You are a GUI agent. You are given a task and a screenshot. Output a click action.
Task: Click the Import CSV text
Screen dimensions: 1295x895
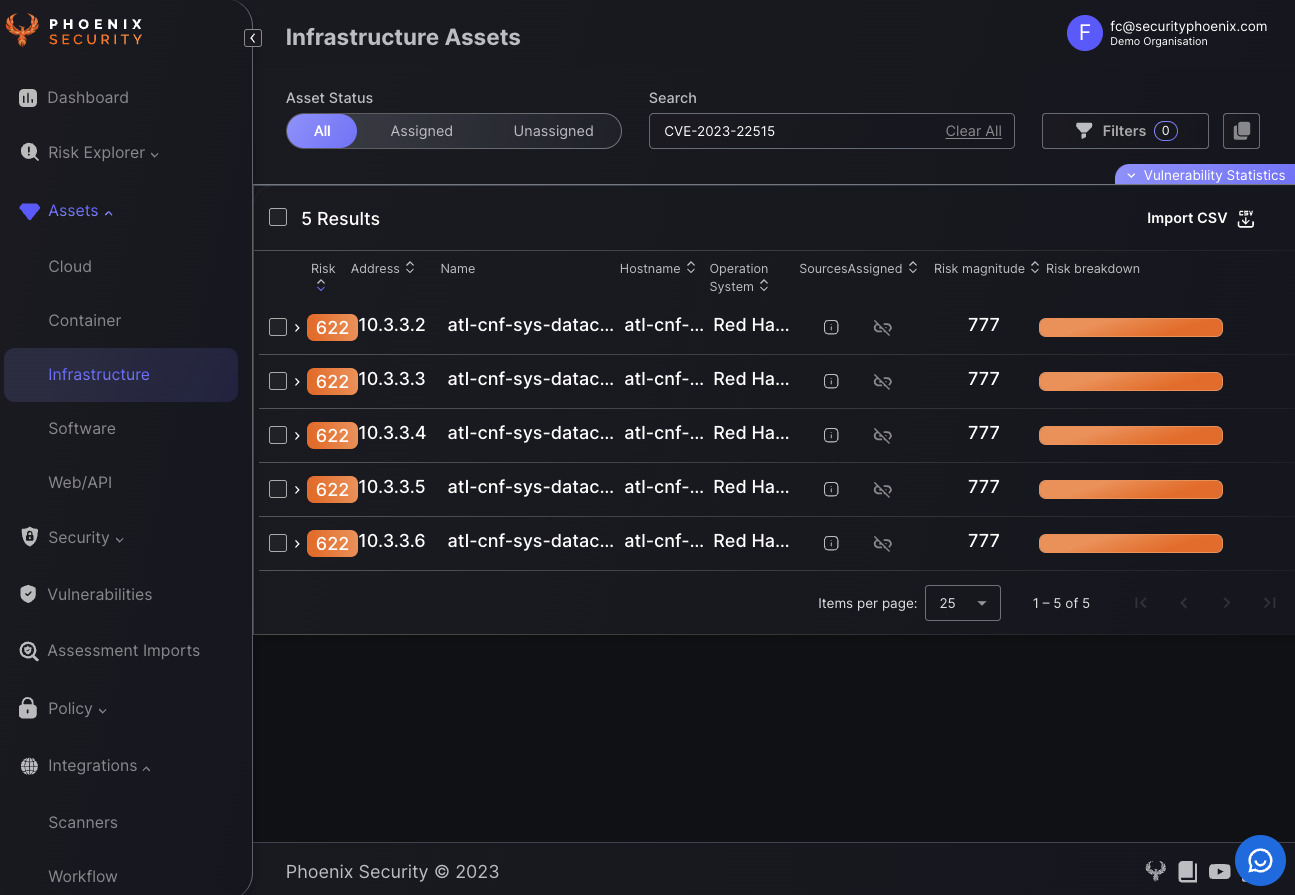coord(1187,218)
